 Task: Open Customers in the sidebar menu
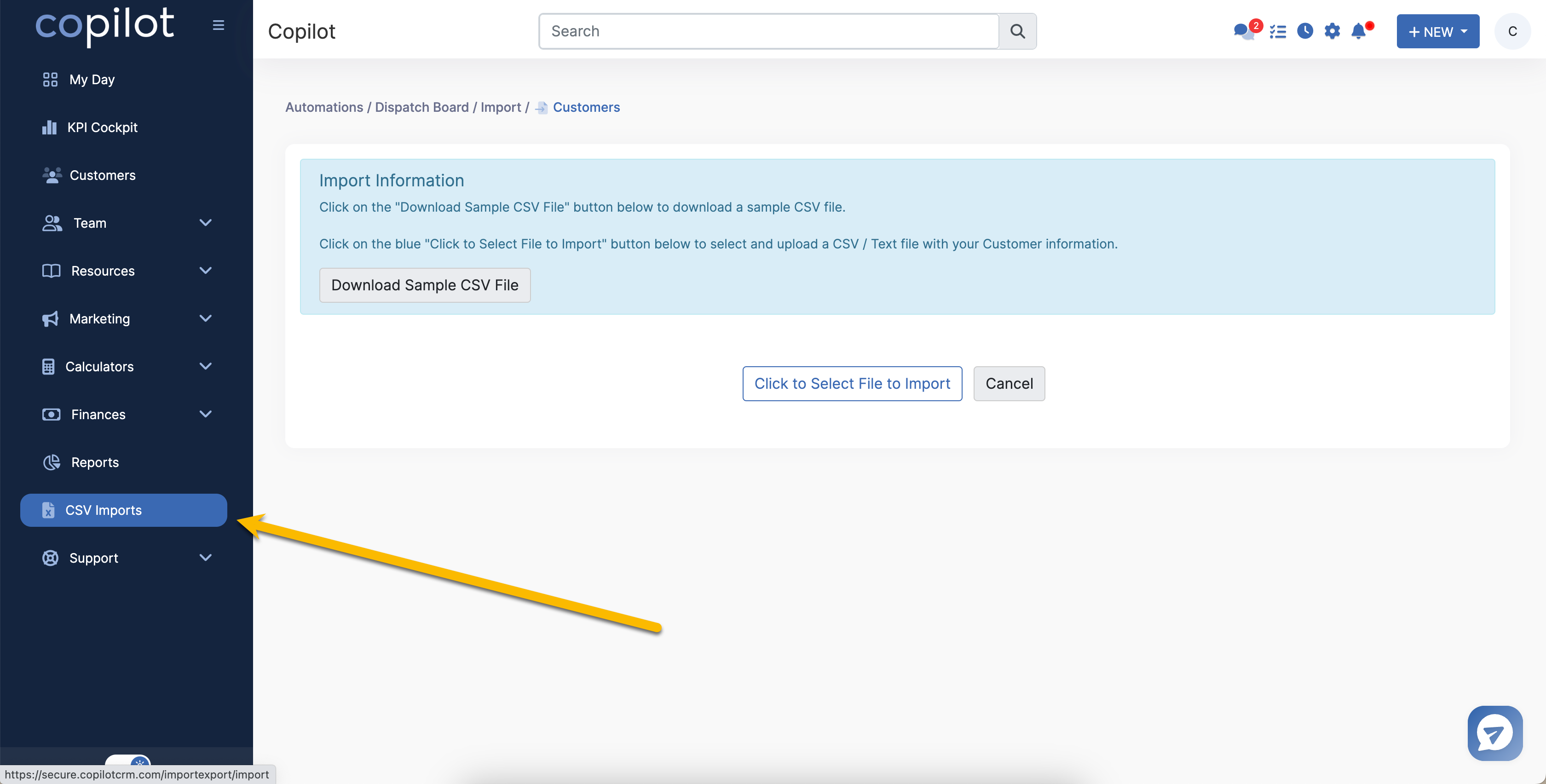click(102, 175)
